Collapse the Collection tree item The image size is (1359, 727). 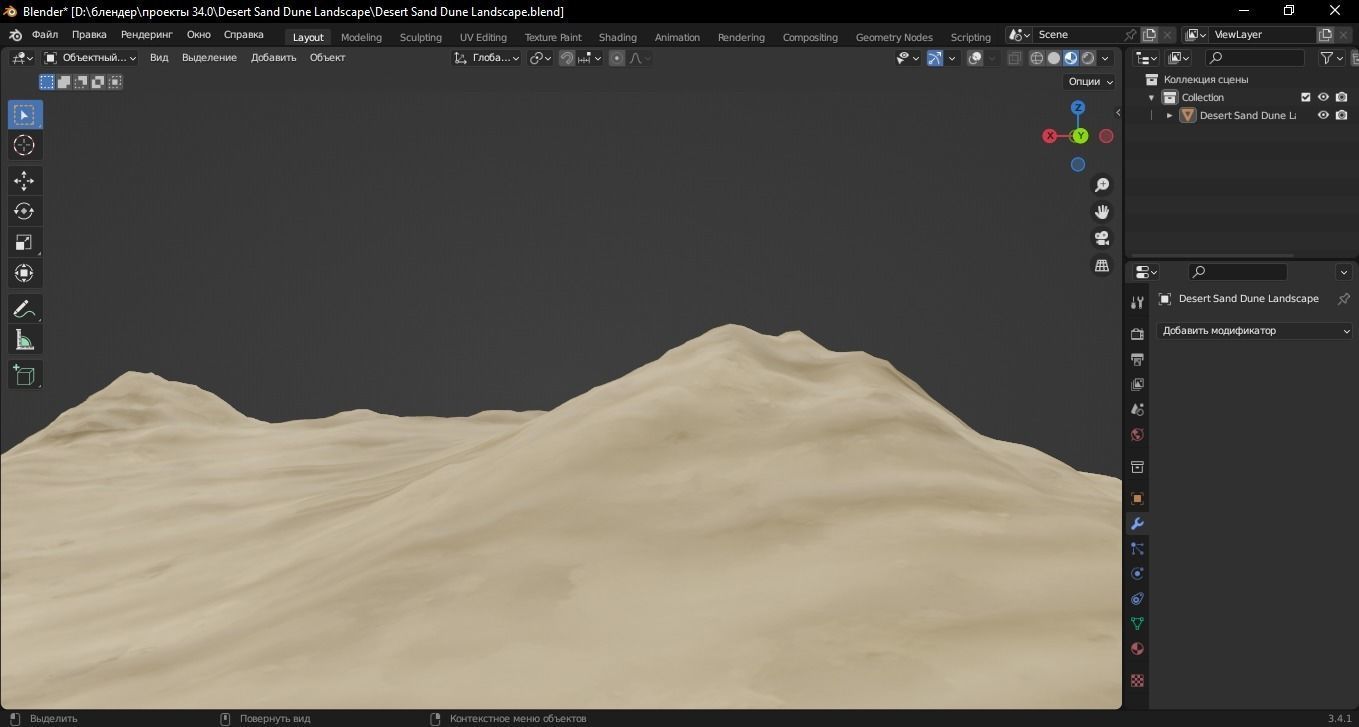coord(1152,97)
